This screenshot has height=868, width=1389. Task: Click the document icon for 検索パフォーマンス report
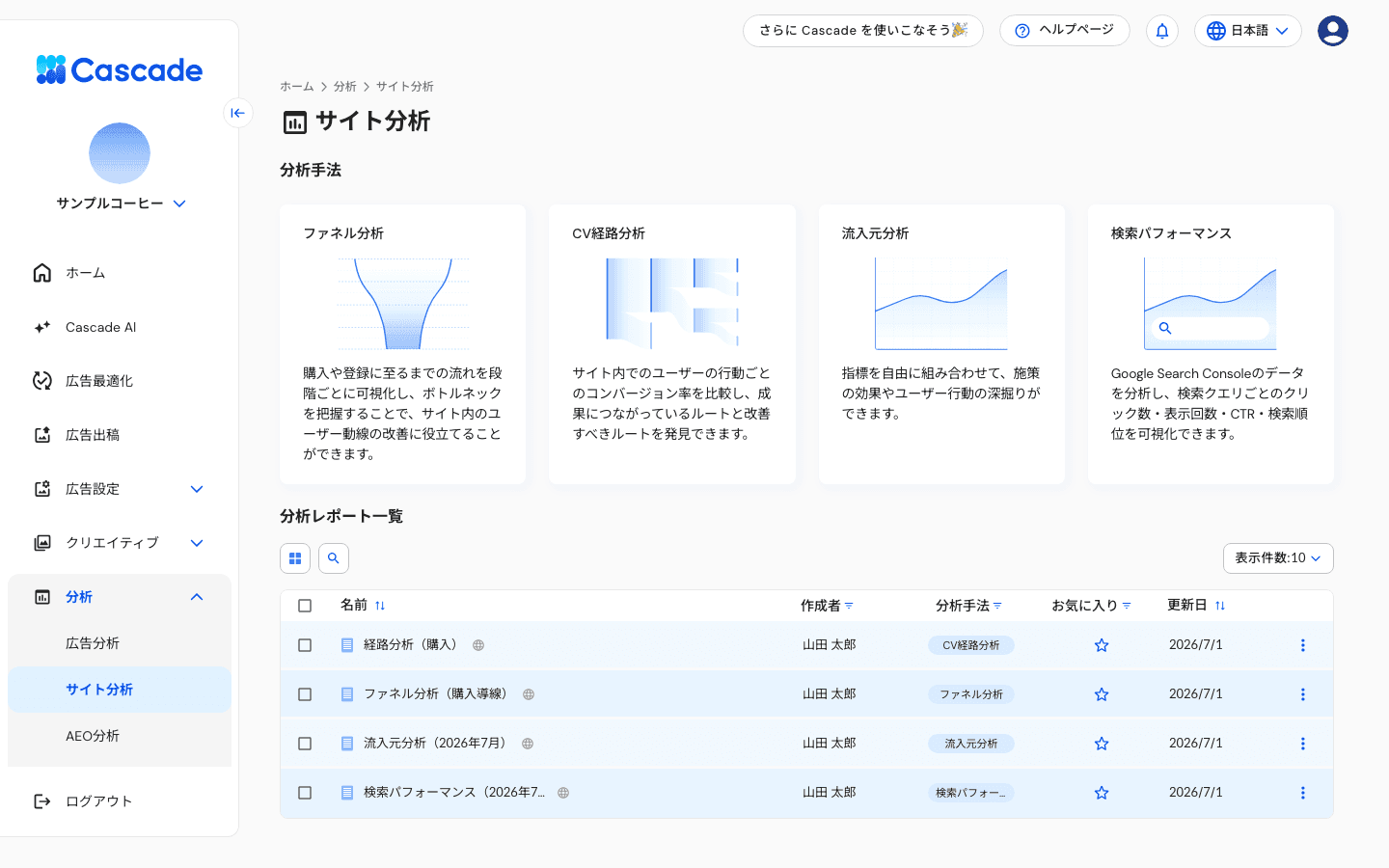(x=347, y=793)
